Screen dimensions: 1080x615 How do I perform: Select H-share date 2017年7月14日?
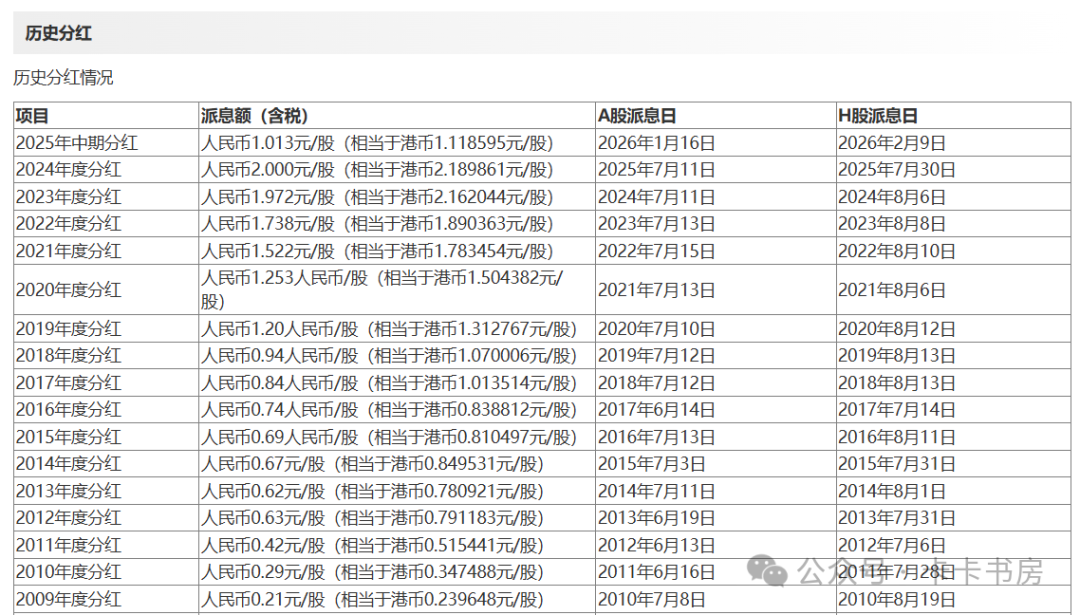click(897, 410)
